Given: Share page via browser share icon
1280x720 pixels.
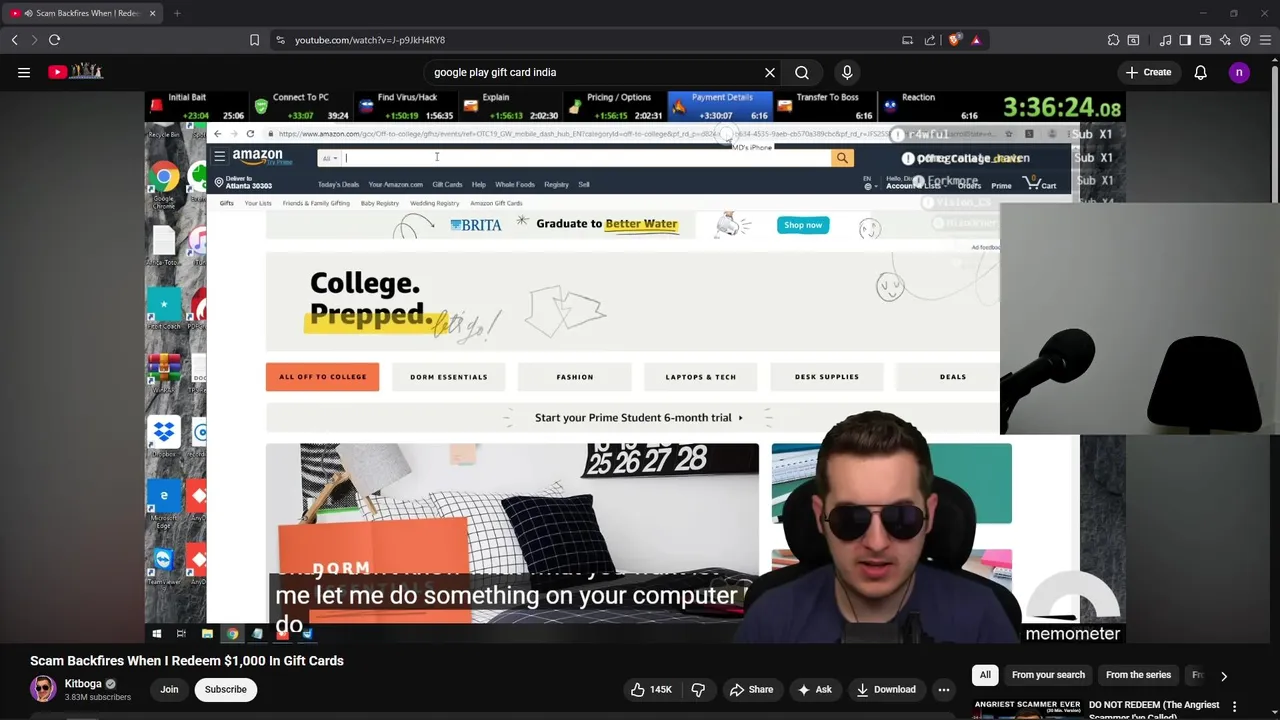Looking at the screenshot, I should 930,40.
